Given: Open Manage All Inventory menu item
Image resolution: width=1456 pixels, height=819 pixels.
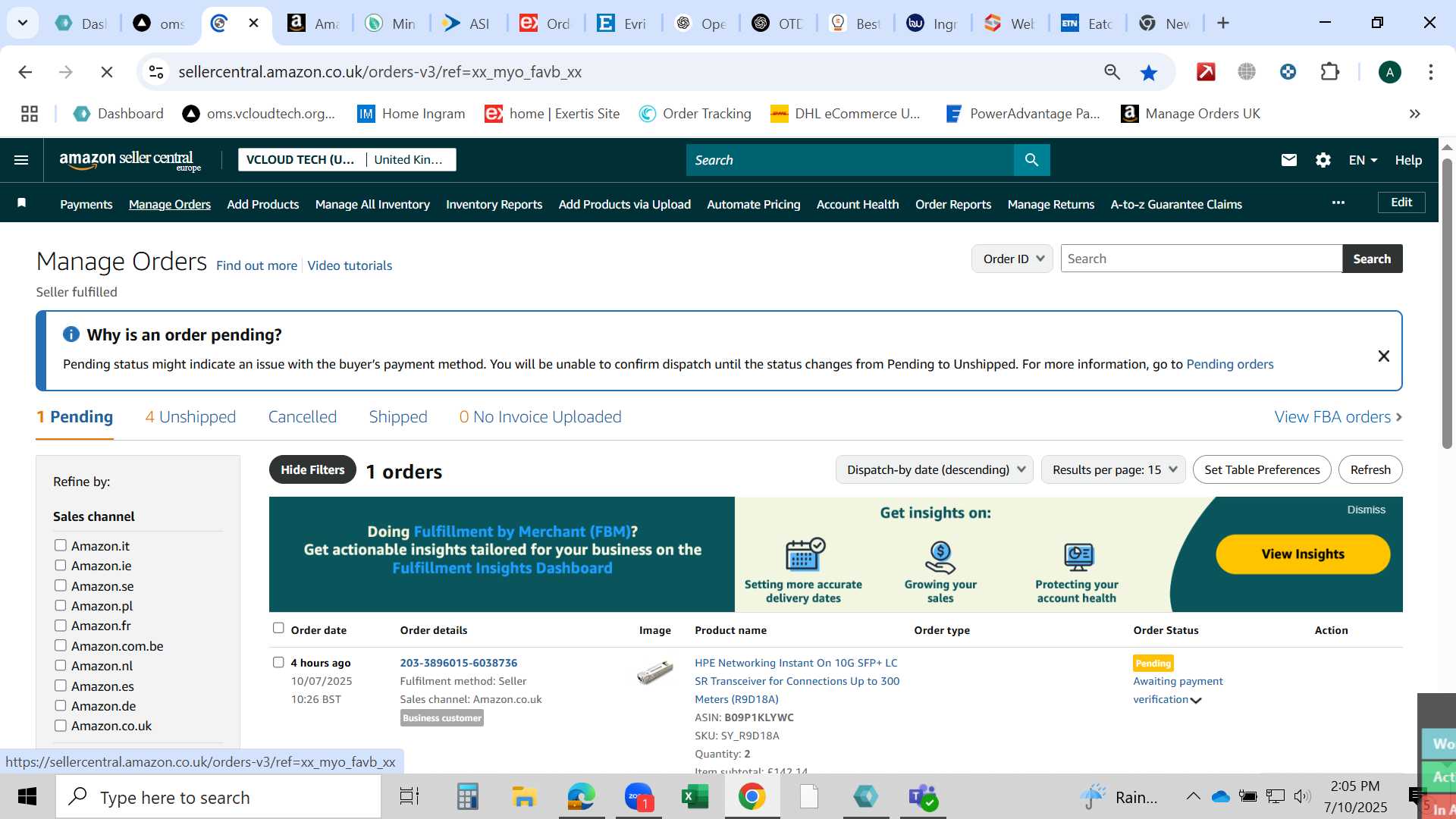Looking at the screenshot, I should (x=372, y=204).
